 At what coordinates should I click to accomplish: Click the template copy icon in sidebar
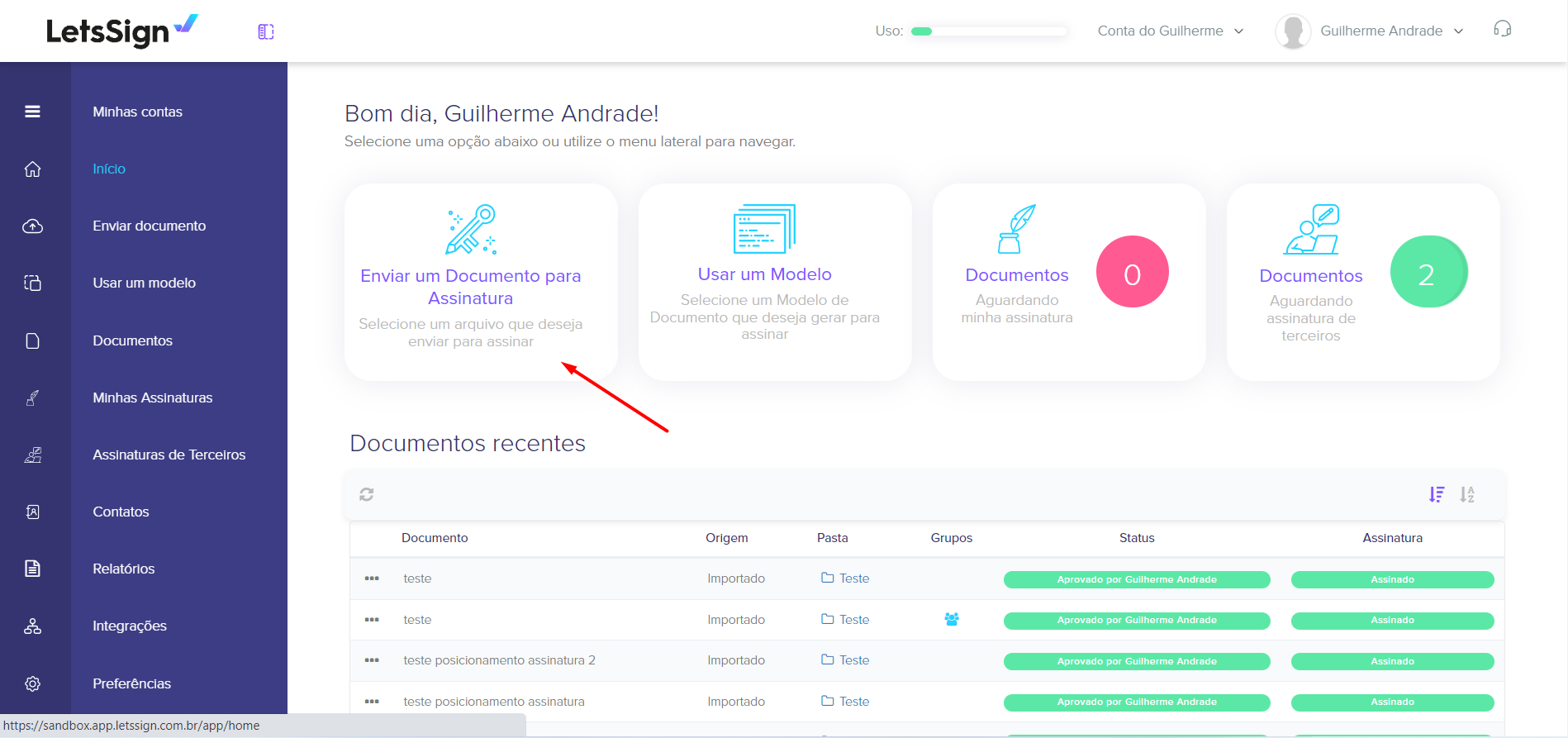(x=32, y=283)
